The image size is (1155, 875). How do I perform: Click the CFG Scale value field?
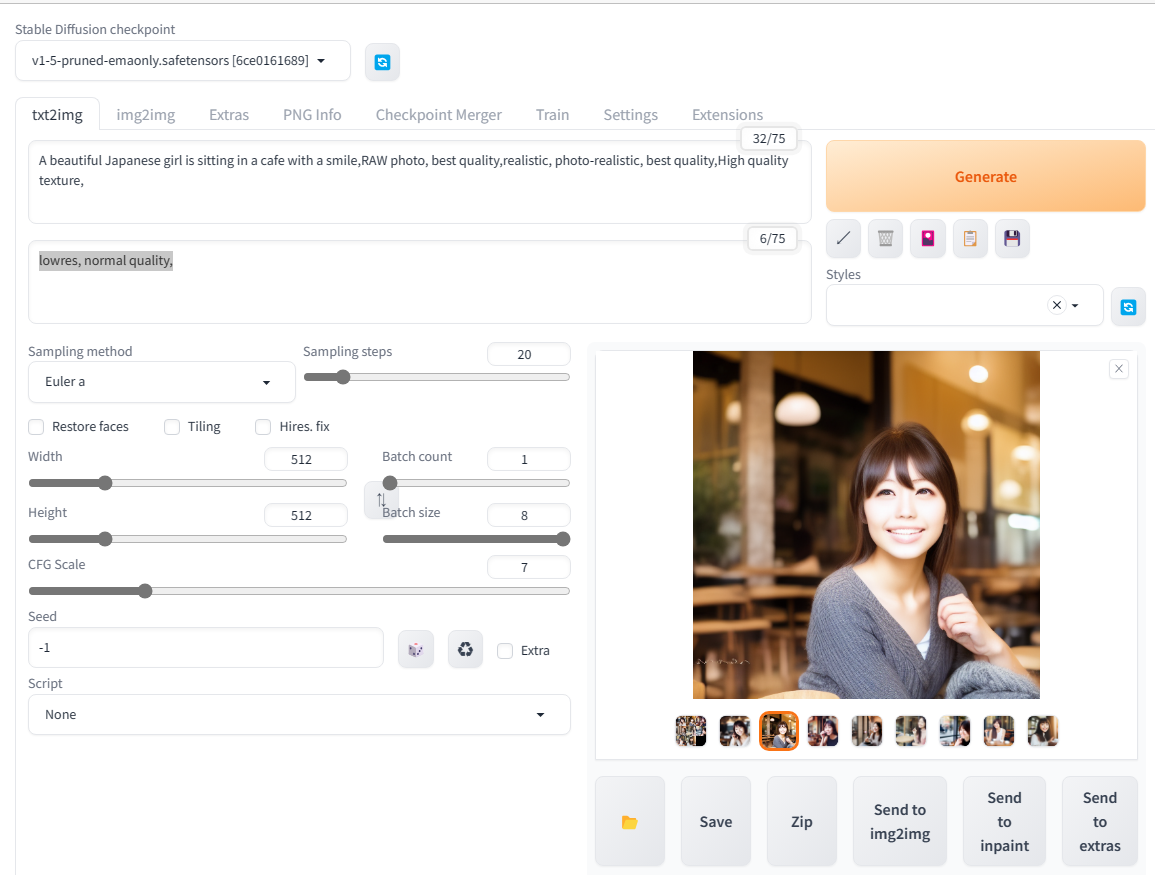click(528, 567)
